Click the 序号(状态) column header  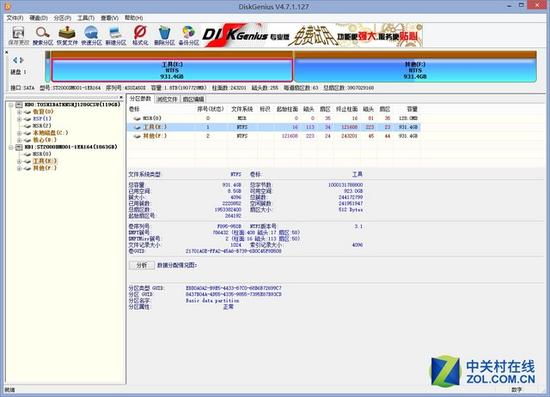(210, 109)
